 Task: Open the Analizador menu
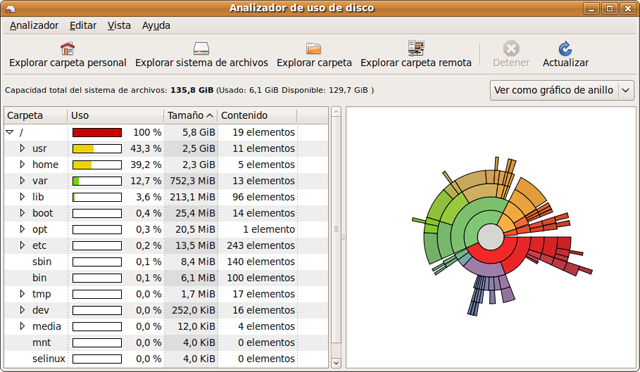point(34,25)
